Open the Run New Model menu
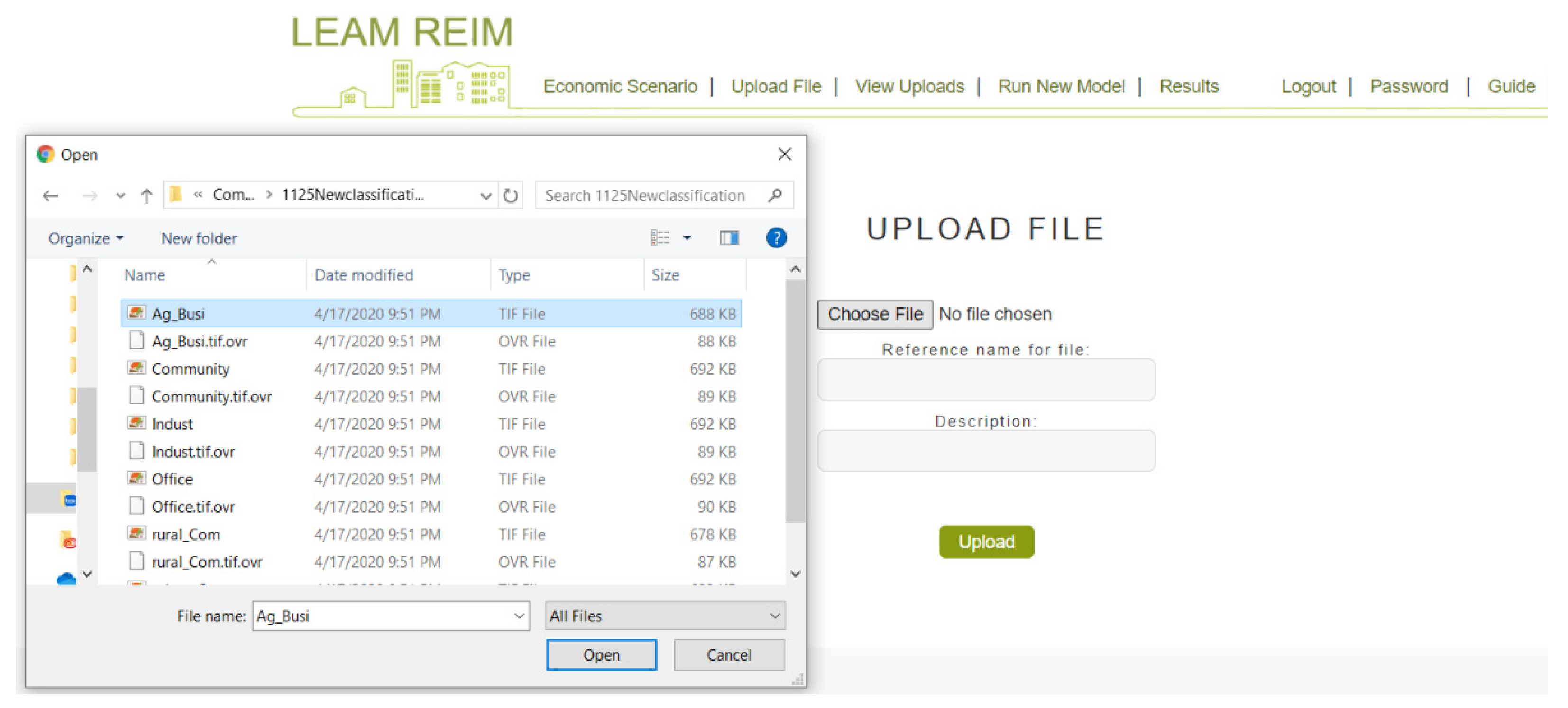 [1061, 86]
